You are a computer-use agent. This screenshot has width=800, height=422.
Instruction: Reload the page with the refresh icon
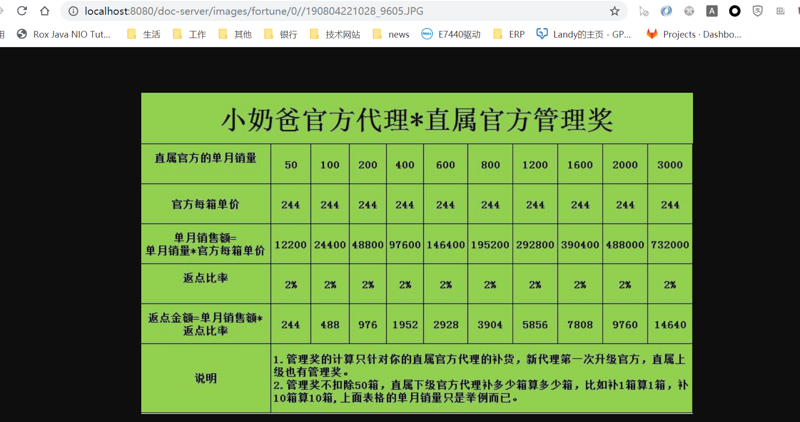[x=22, y=11]
